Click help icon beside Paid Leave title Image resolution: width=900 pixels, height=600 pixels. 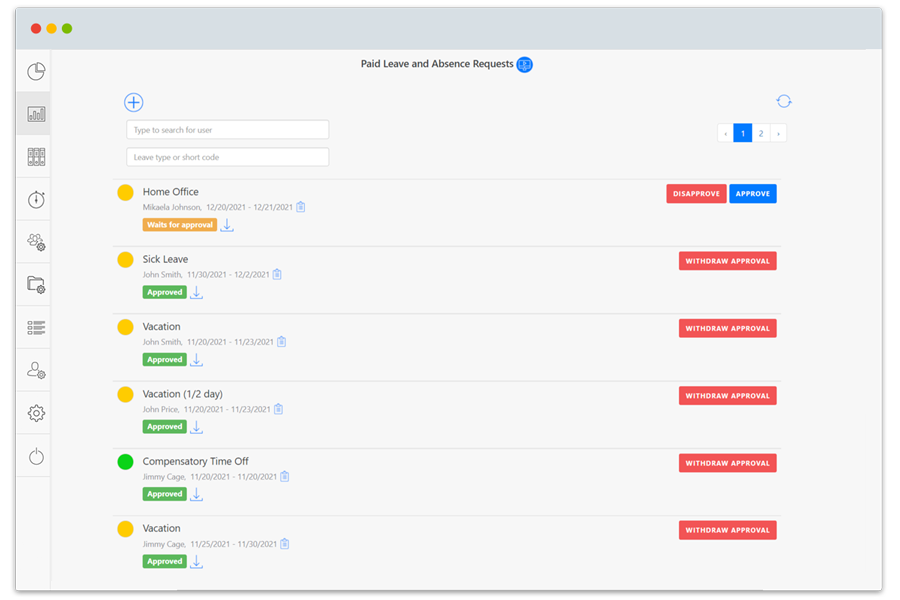(524, 64)
